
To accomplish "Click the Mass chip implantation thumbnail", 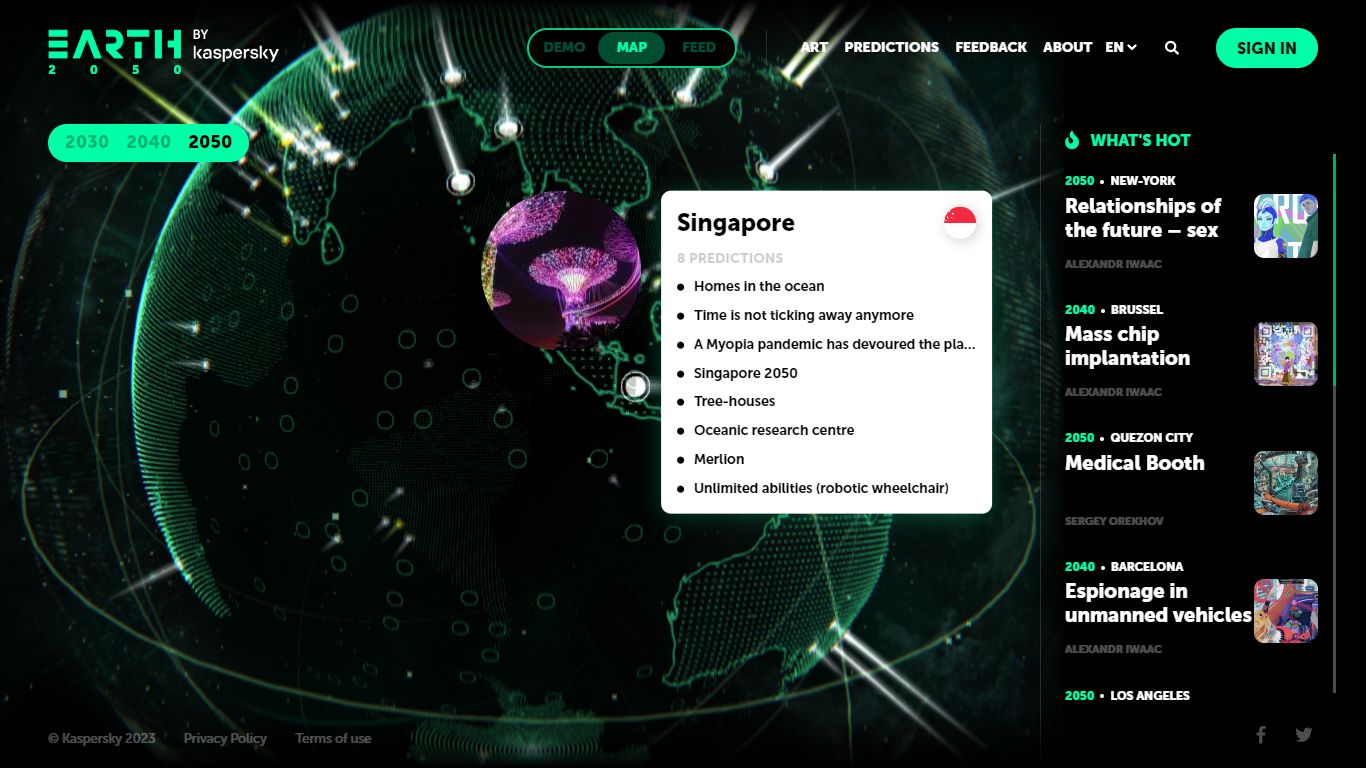I will click(x=1286, y=354).
